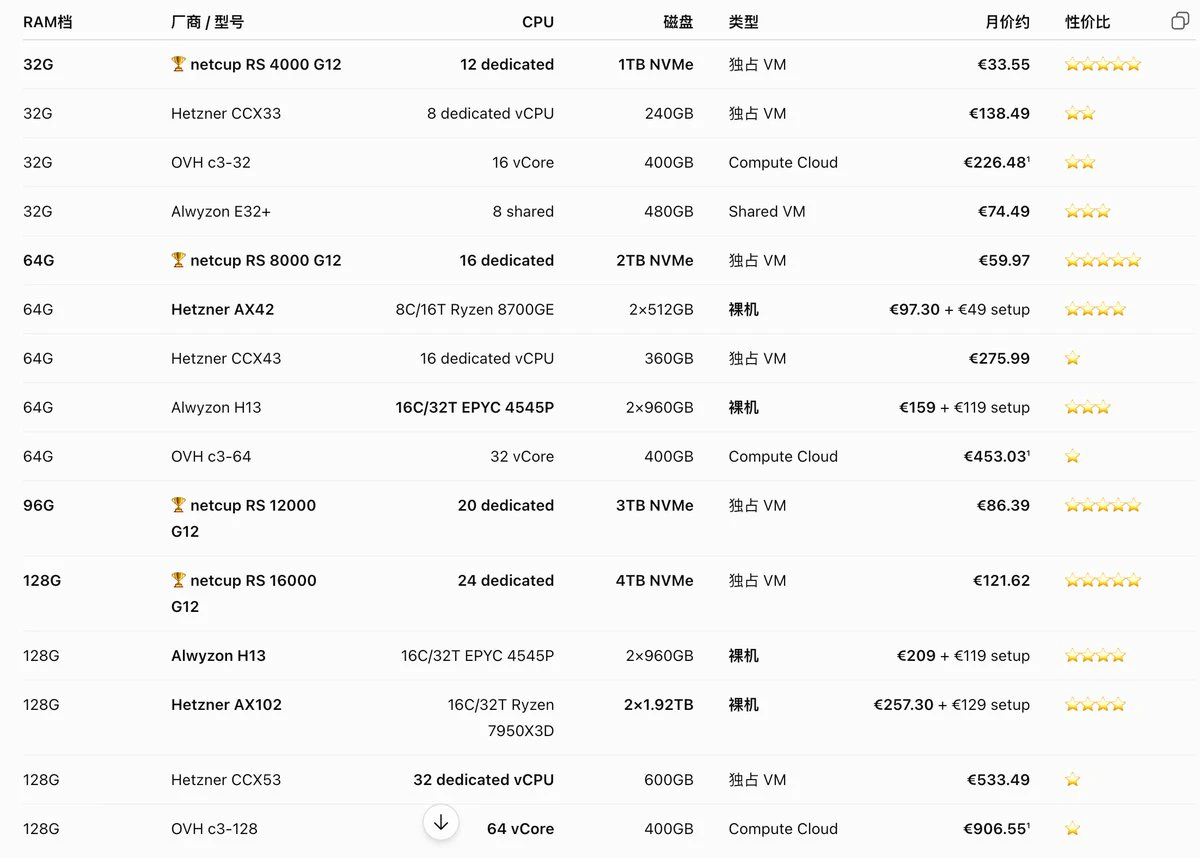Click the €906.55 price
This screenshot has height=858, width=1200.
pyautogui.click(x=997, y=828)
